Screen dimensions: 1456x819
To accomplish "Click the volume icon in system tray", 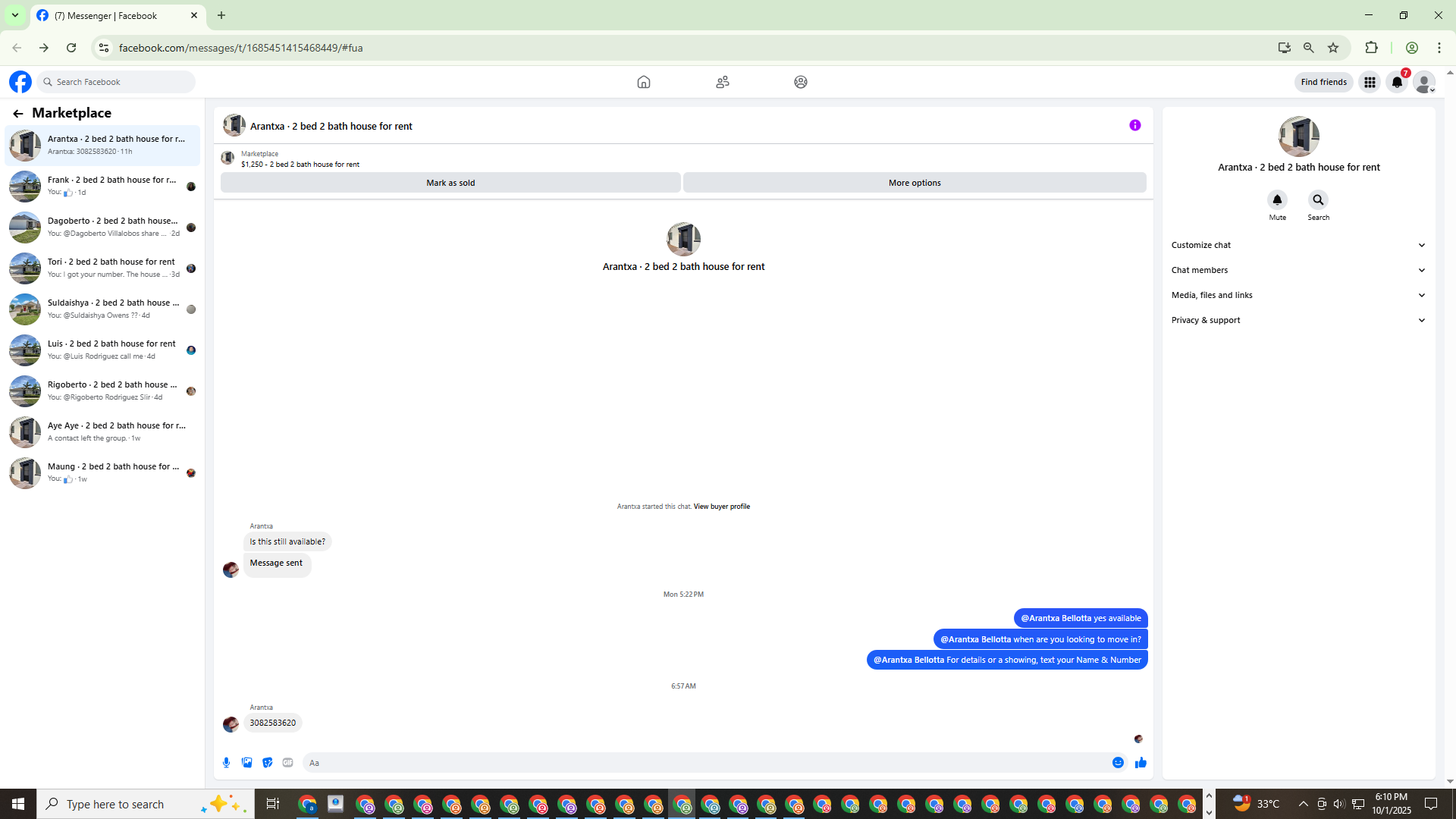I will coord(1339,804).
